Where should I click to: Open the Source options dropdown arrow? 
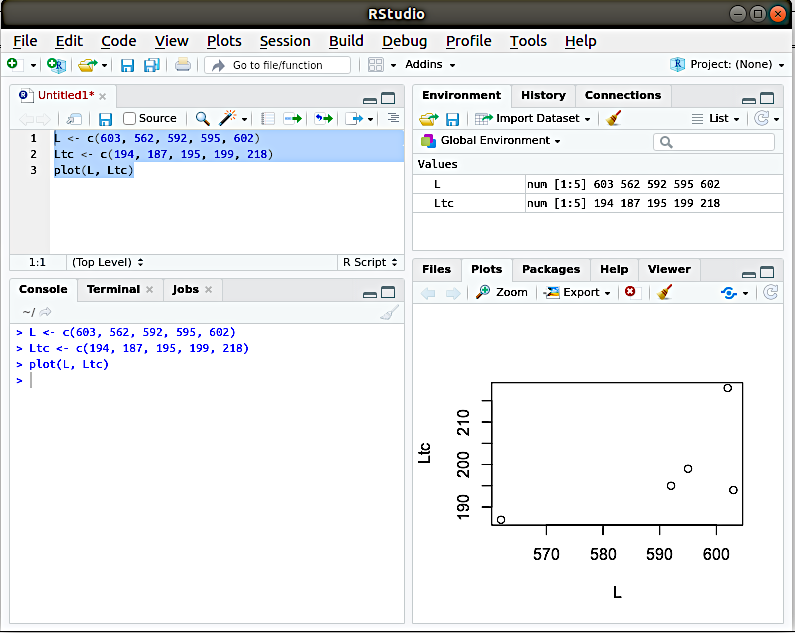[371, 119]
